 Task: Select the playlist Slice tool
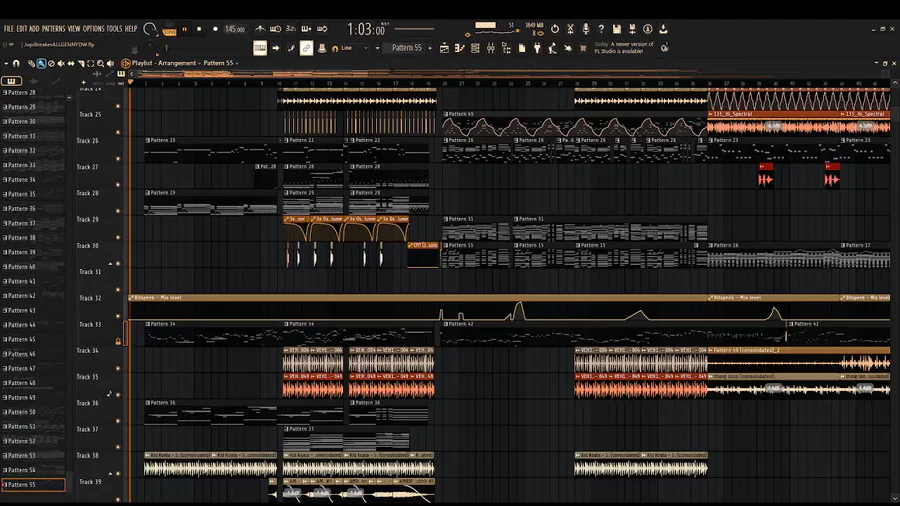(x=81, y=64)
